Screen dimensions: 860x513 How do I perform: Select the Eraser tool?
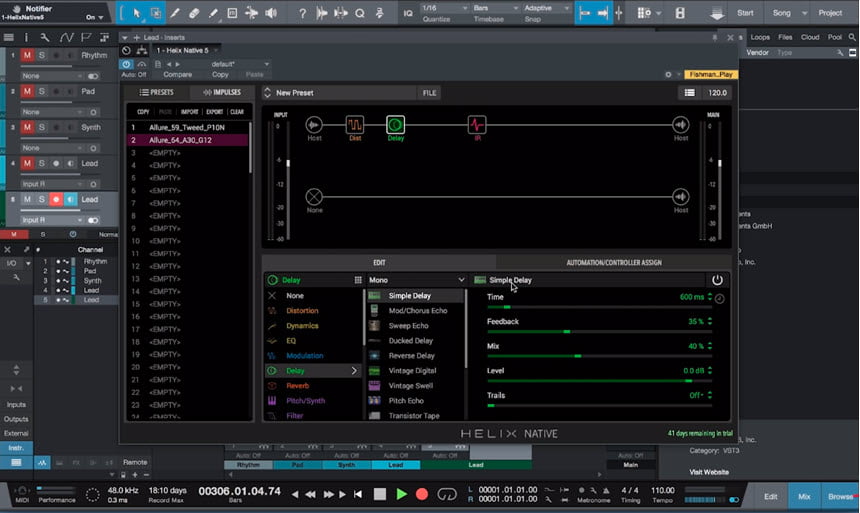coord(194,13)
